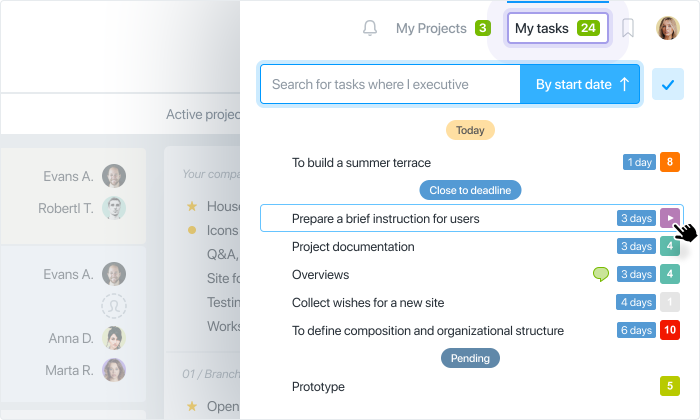Screen dimensions: 700x420
Task: Toggle sort direction with By start date arrow
Action: click(625, 84)
